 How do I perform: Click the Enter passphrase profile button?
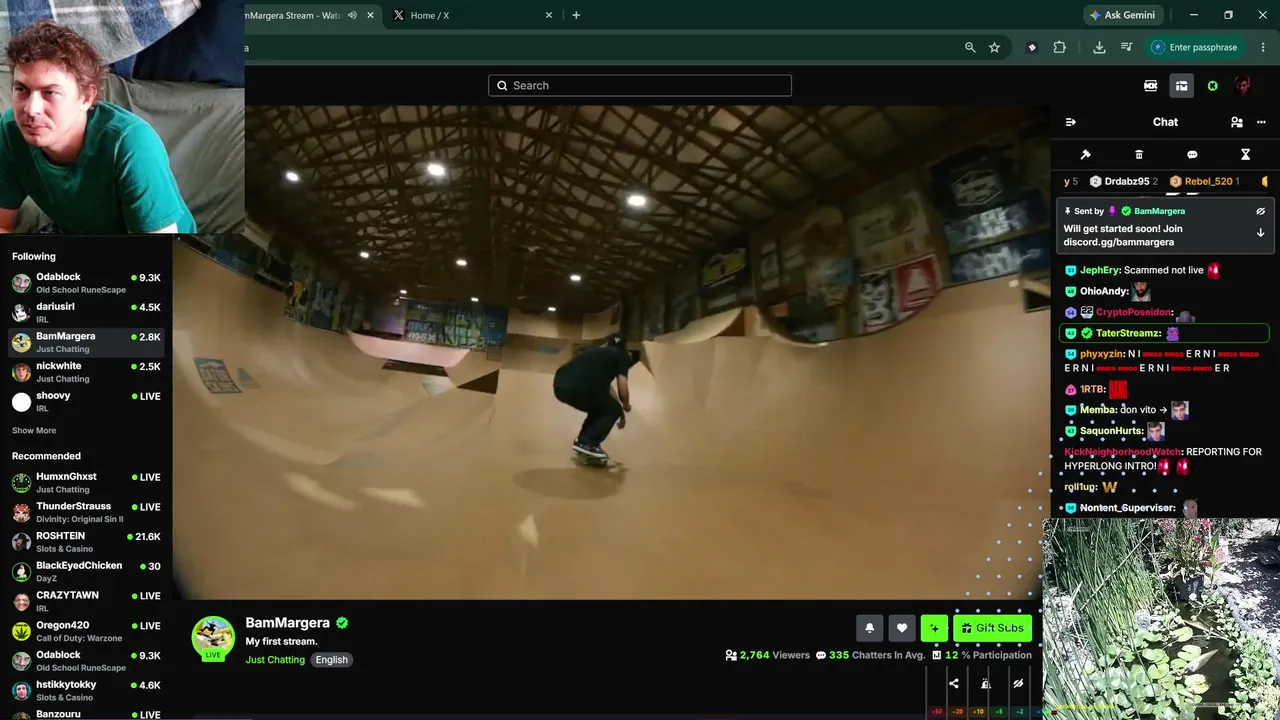pos(1195,47)
